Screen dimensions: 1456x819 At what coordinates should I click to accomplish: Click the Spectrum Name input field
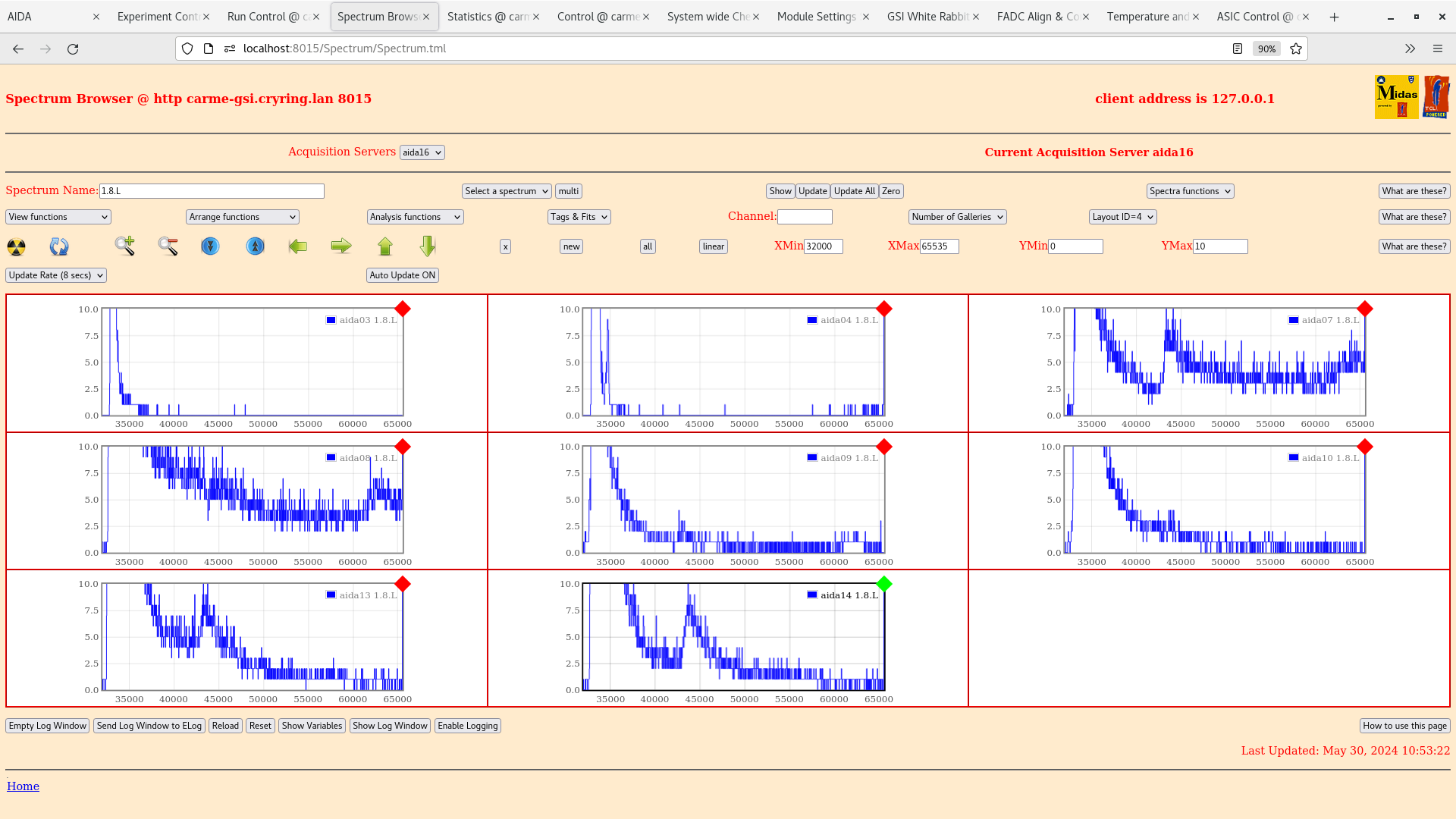pos(212,191)
